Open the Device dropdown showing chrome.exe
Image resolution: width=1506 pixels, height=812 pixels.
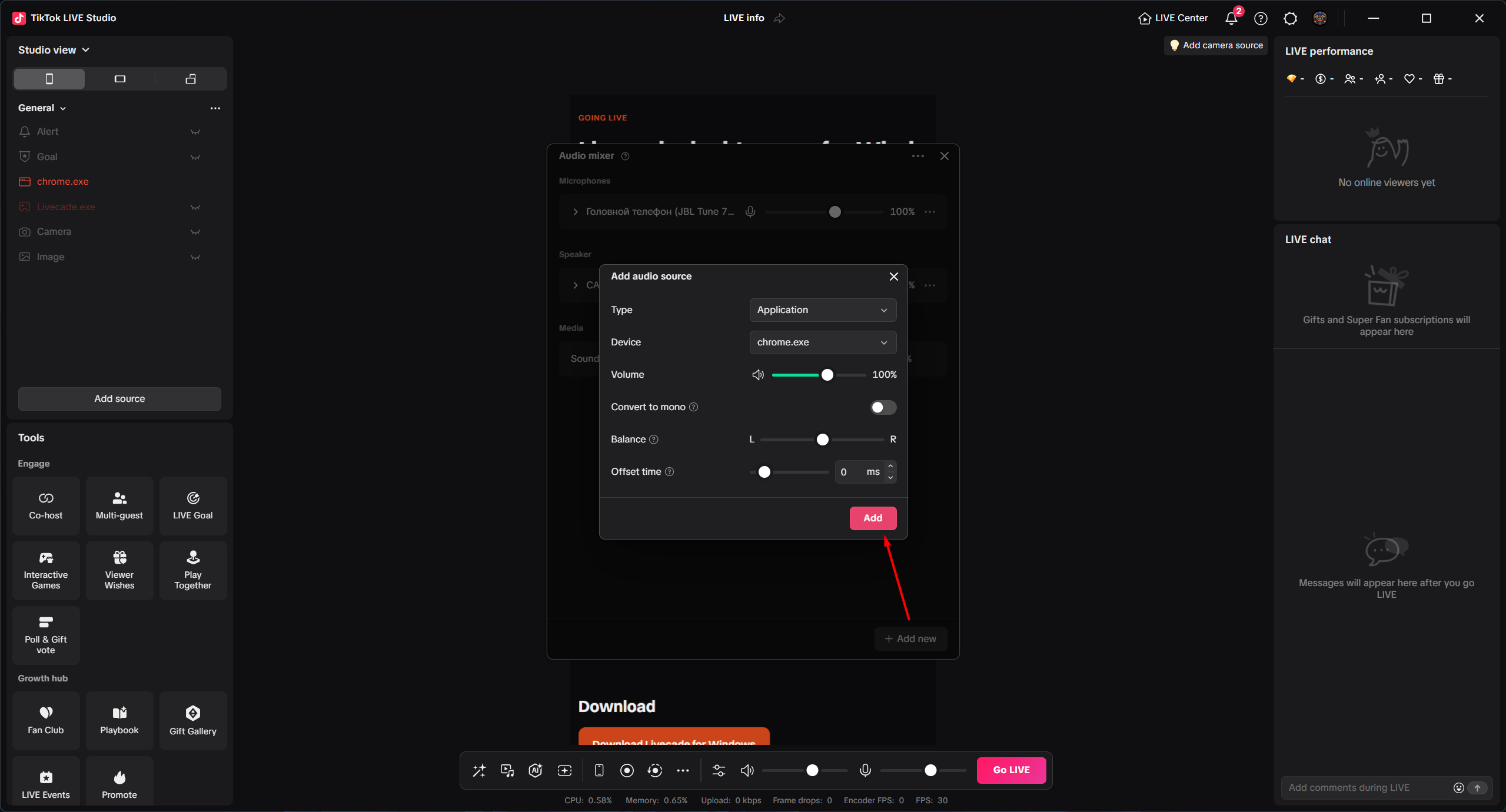[x=823, y=342]
